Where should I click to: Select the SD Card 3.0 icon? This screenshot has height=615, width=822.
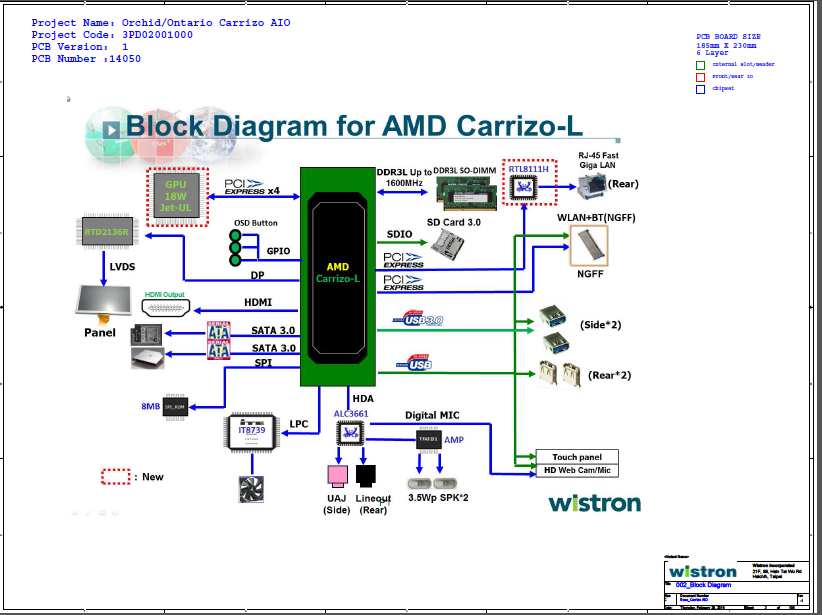pyautogui.click(x=448, y=245)
